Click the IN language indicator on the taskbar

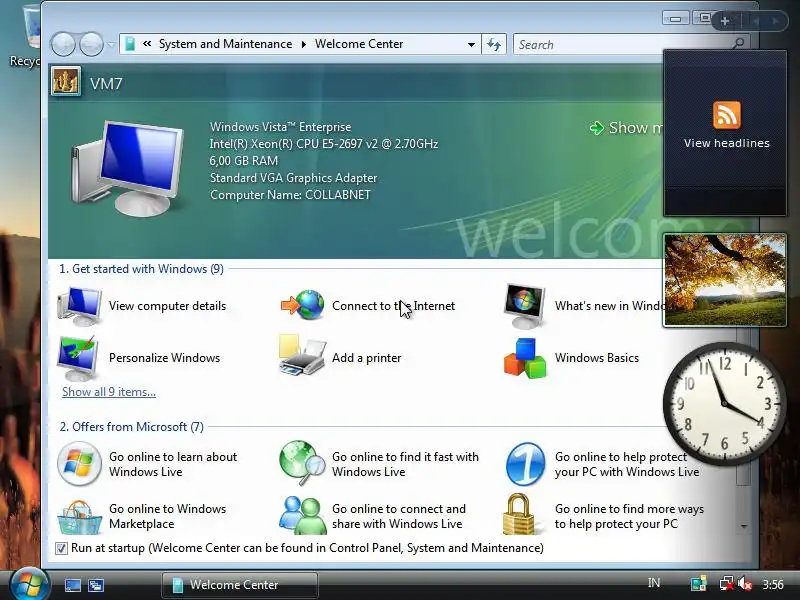click(x=654, y=583)
